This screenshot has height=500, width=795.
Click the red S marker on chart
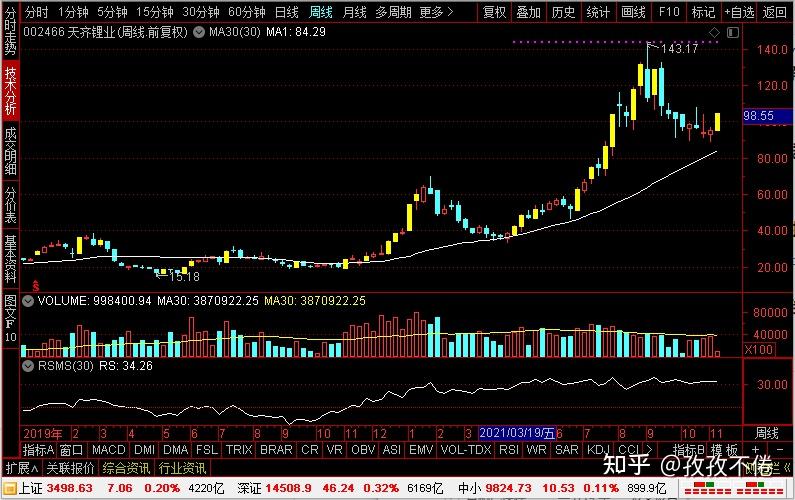(x=36, y=285)
